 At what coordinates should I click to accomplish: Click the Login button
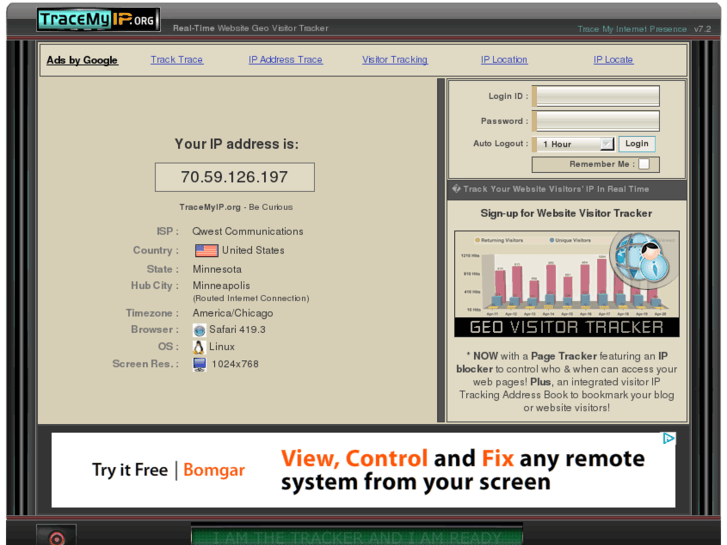click(x=637, y=144)
